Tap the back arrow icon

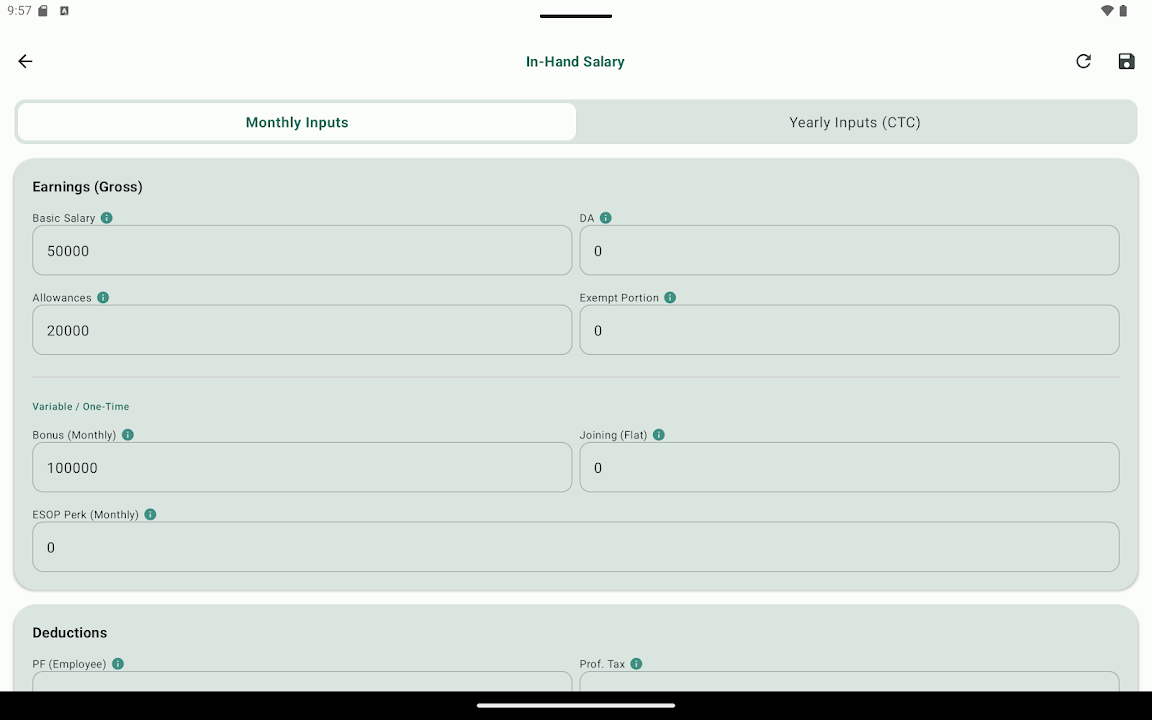25,61
